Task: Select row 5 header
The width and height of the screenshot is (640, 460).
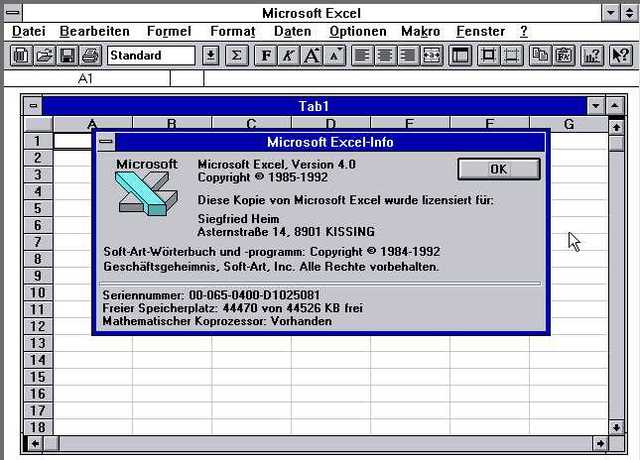Action: coord(38,208)
